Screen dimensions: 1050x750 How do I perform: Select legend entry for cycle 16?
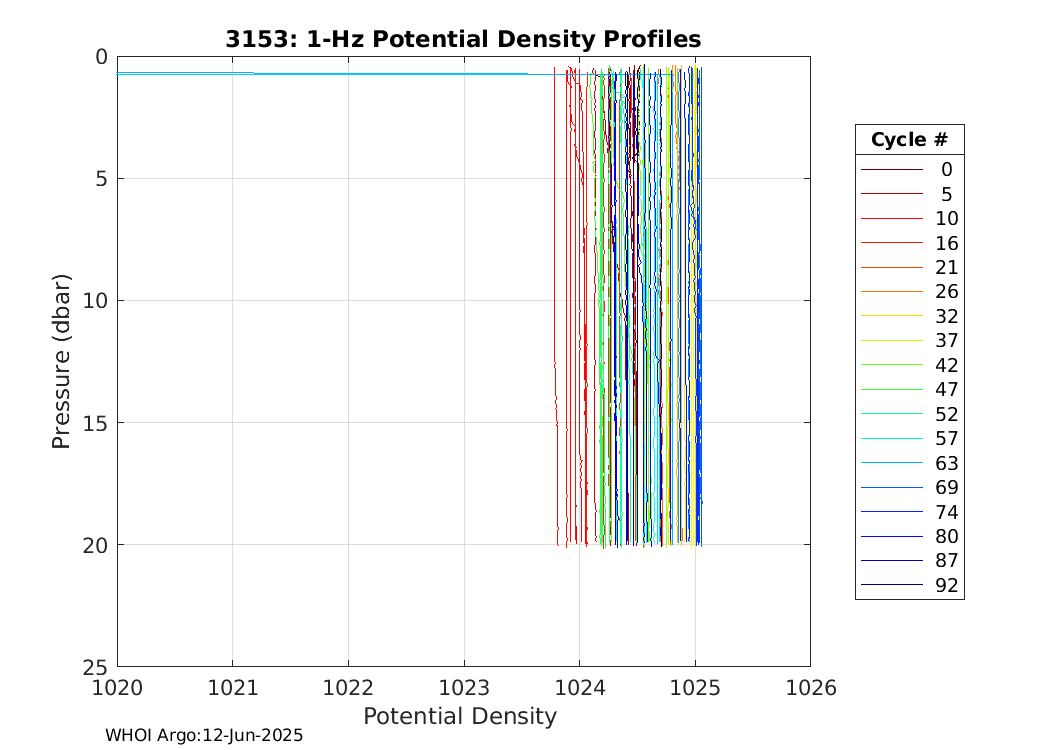tap(909, 243)
